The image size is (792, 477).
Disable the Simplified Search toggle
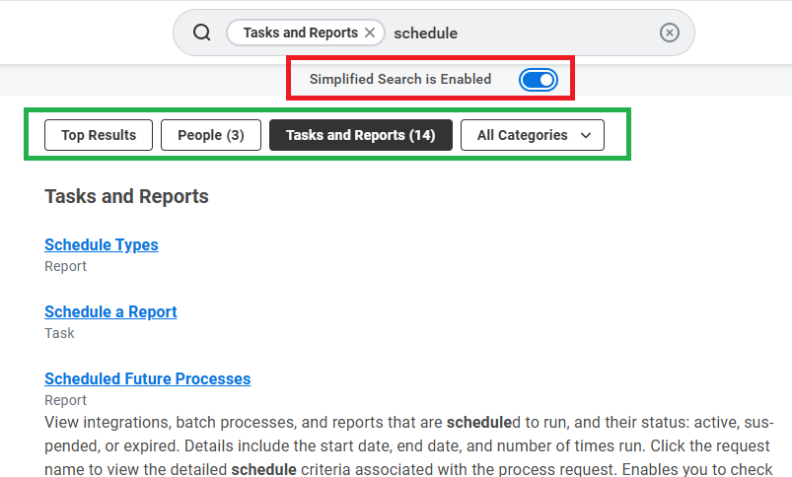point(538,79)
